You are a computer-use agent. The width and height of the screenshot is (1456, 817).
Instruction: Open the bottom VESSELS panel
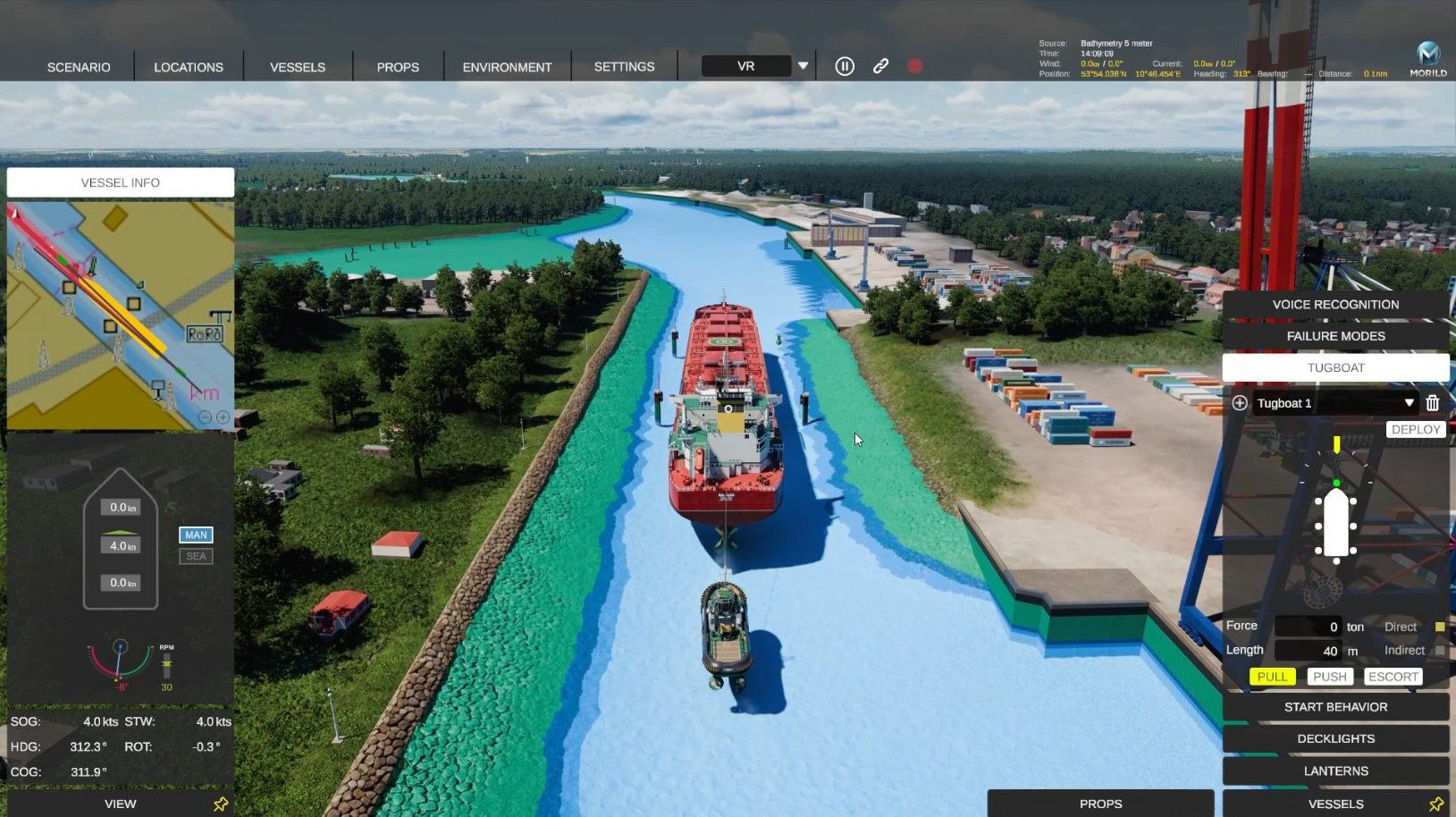(x=1335, y=804)
